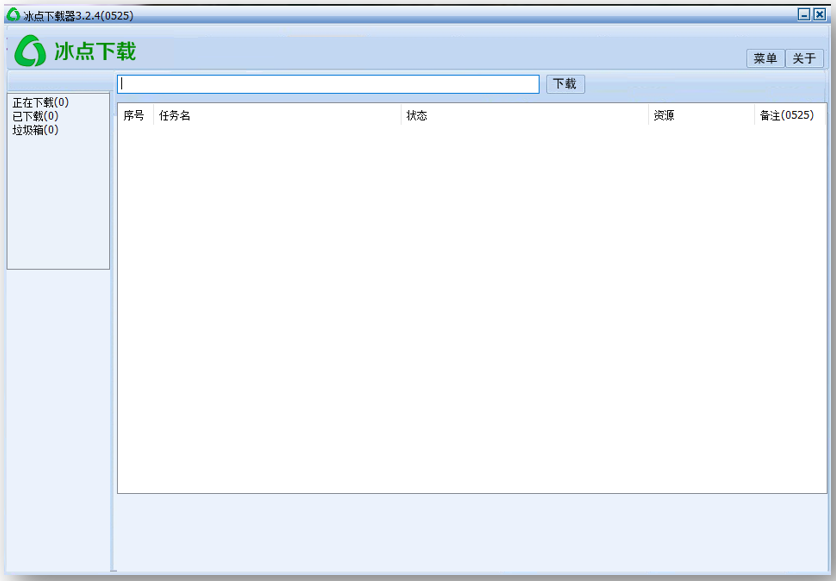836x581 pixels.
Task: Focus the download URL input field
Action: point(328,84)
